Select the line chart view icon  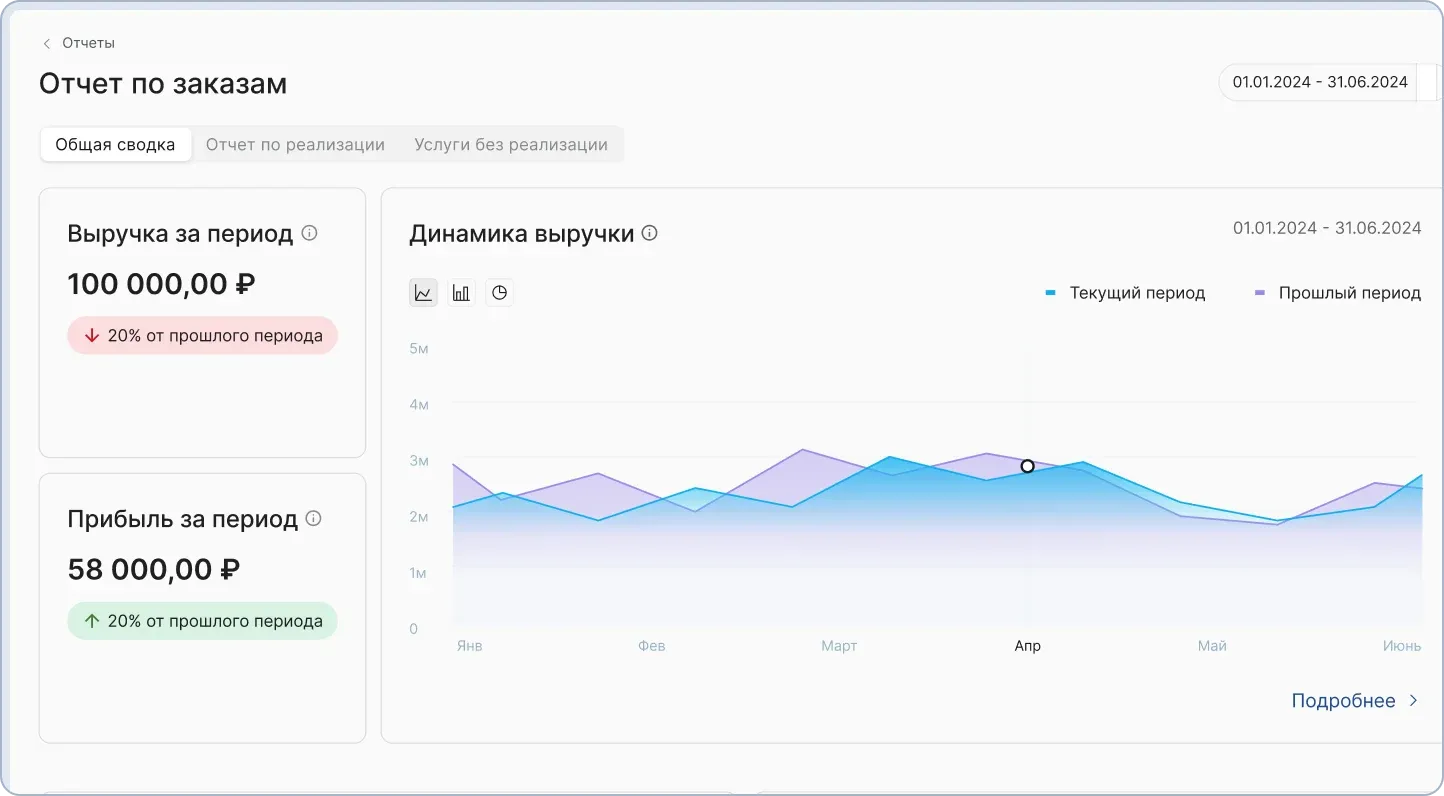pos(423,293)
